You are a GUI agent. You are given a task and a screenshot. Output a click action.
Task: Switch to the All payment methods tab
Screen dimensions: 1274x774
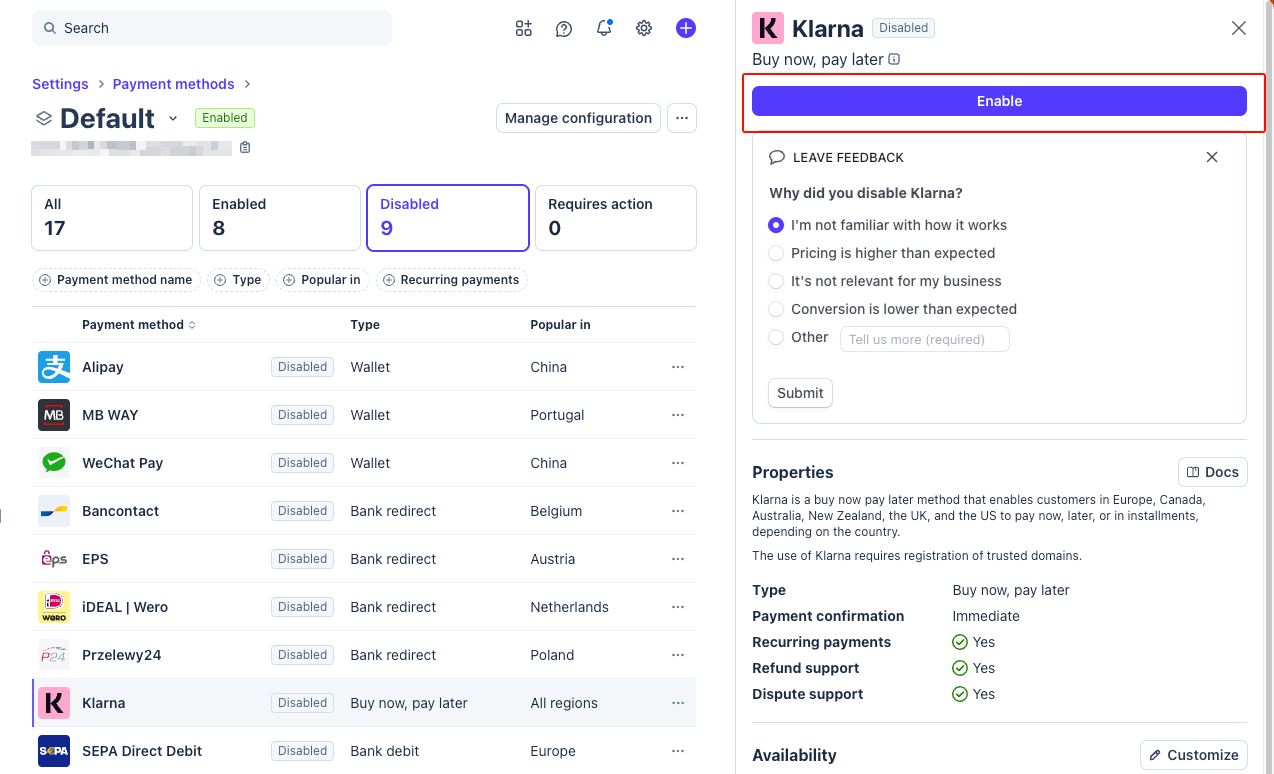pyautogui.click(x=111, y=217)
